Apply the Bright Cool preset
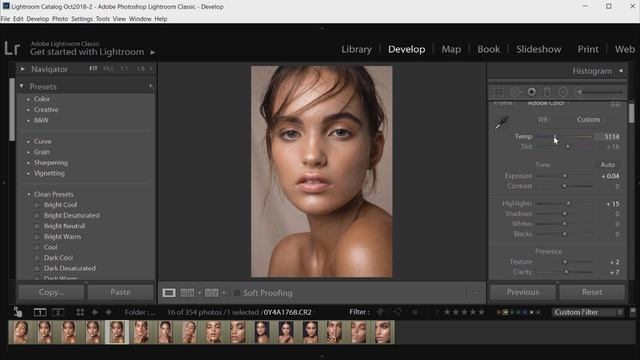 (60, 205)
